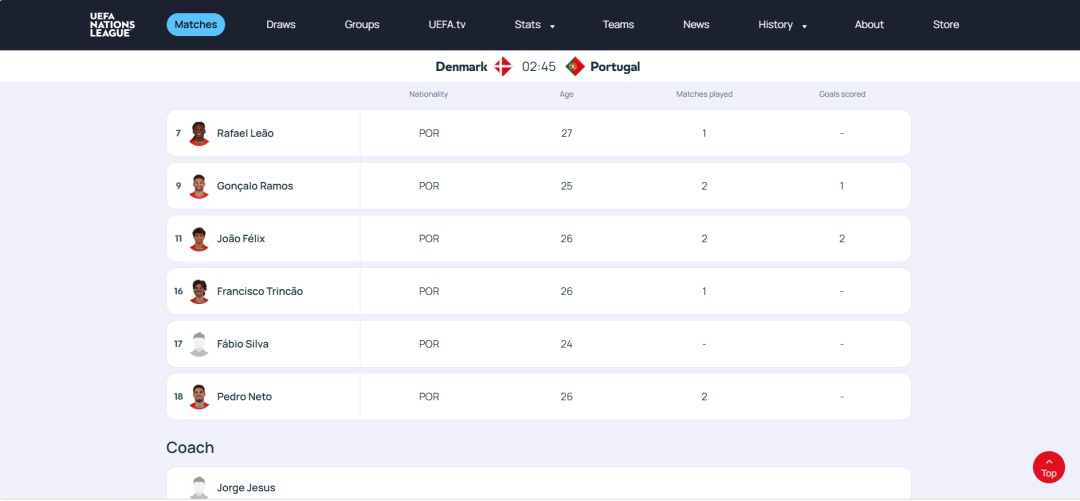Go to the Teams page
Image resolution: width=1080 pixels, height=501 pixels.
(619, 25)
